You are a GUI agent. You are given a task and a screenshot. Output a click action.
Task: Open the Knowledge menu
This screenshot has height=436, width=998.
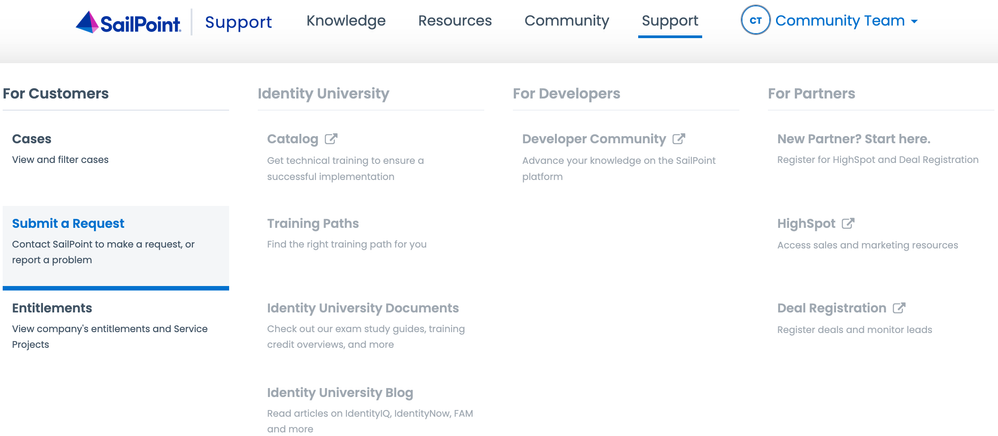point(346,21)
